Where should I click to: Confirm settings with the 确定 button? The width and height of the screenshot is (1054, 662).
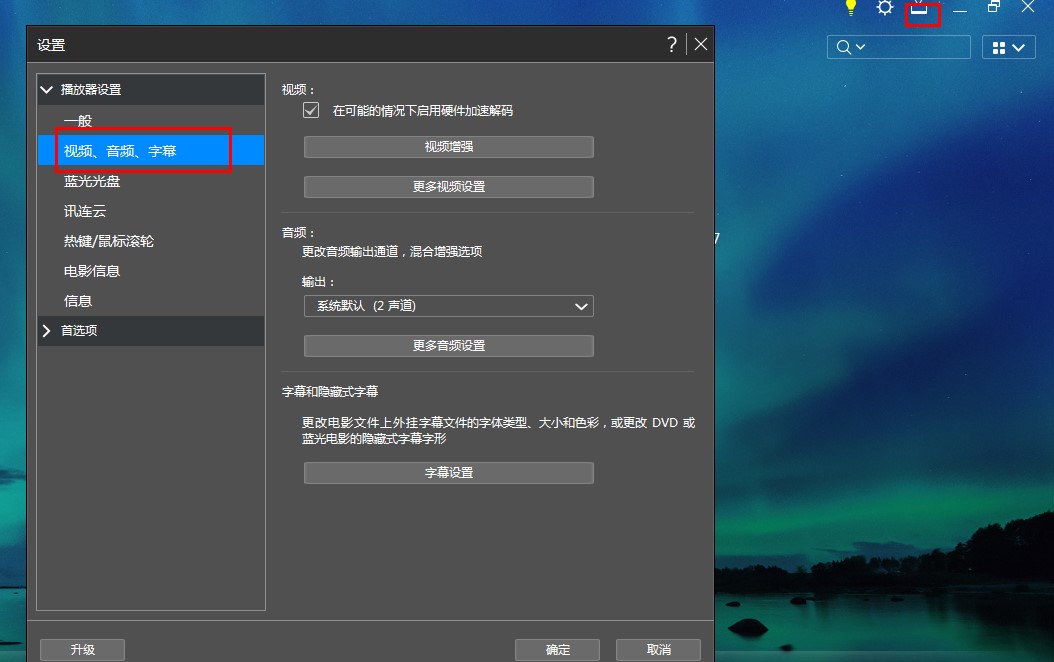click(x=557, y=649)
